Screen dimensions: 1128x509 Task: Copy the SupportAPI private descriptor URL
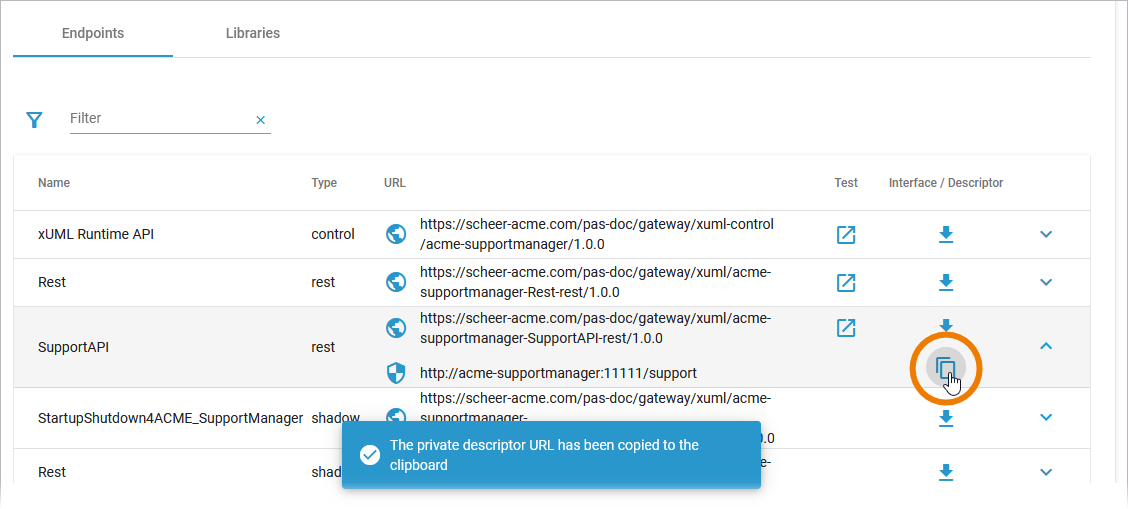click(x=946, y=368)
